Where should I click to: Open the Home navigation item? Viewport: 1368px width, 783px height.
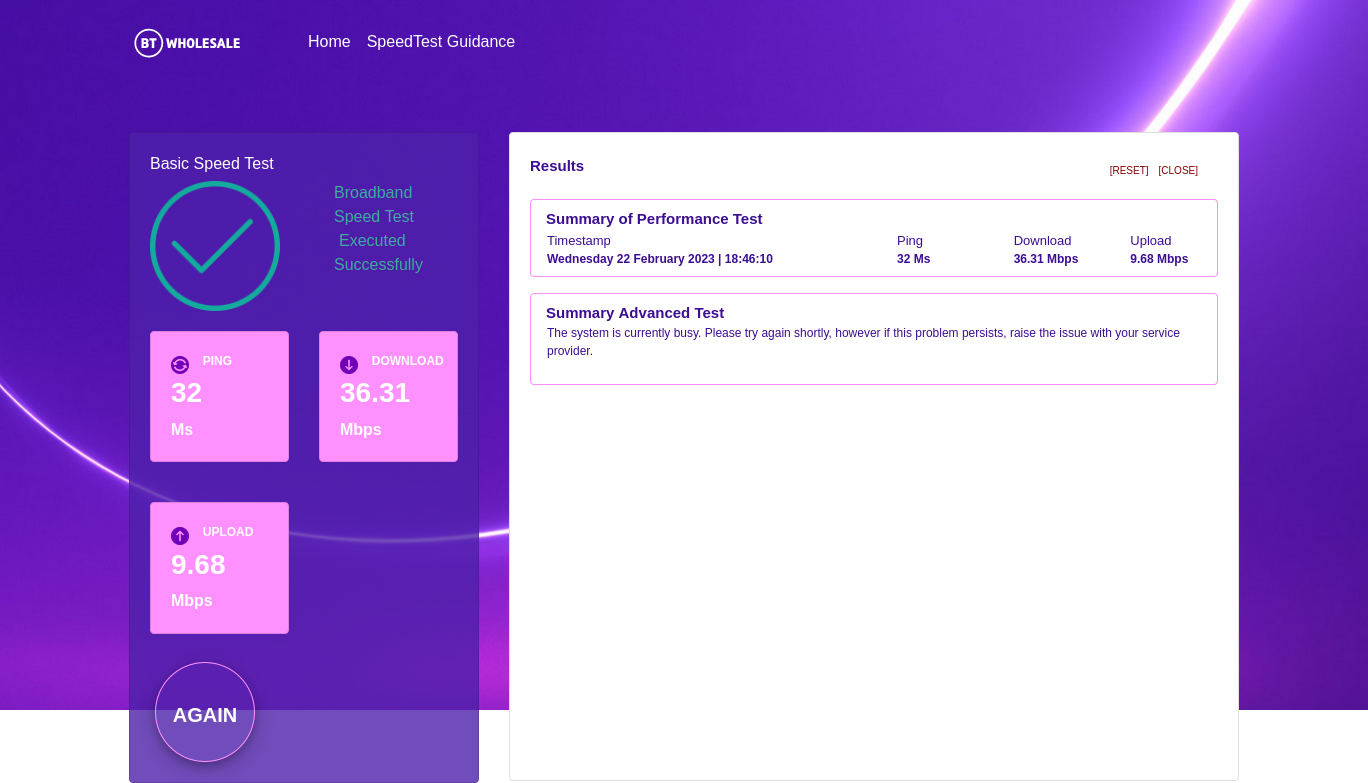pyautogui.click(x=329, y=42)
